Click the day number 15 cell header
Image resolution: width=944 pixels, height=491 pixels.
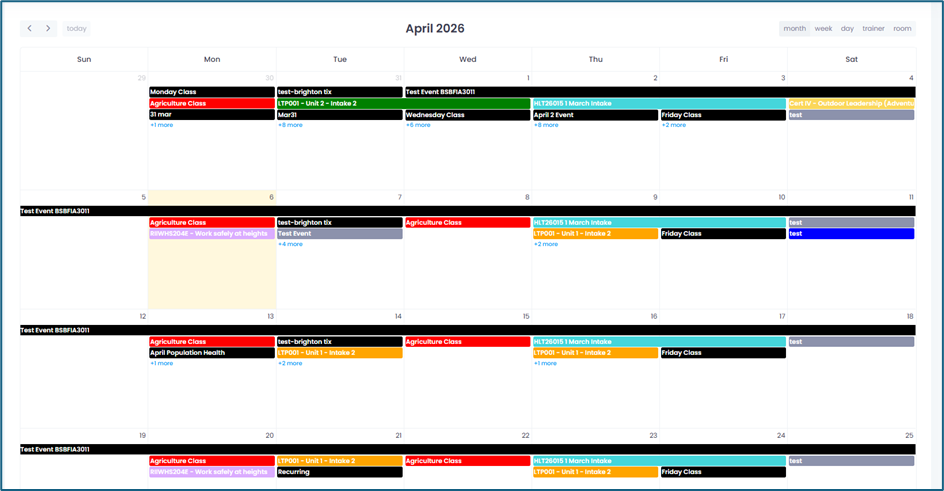[526, 317]
